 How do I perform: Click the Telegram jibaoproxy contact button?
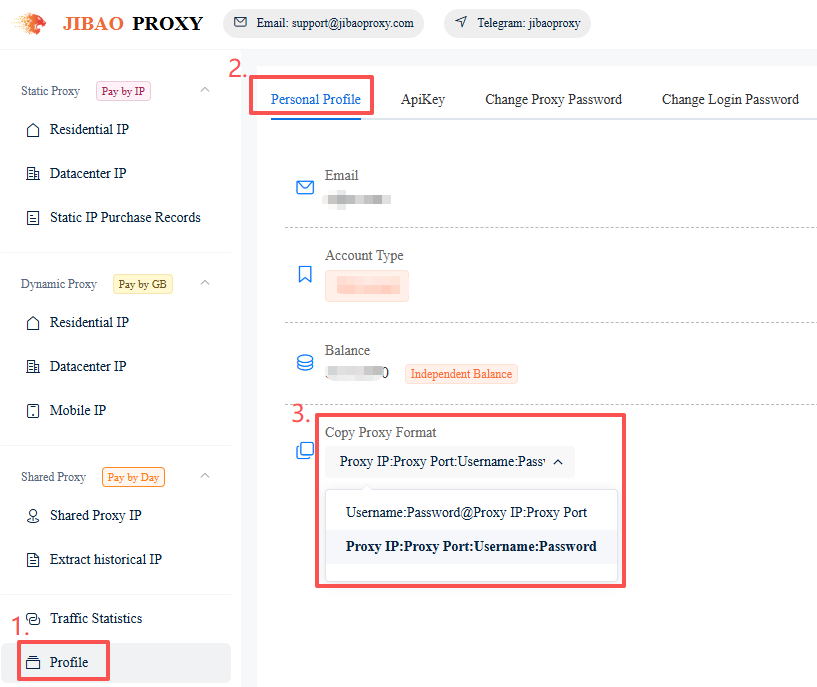click(517, 23)
